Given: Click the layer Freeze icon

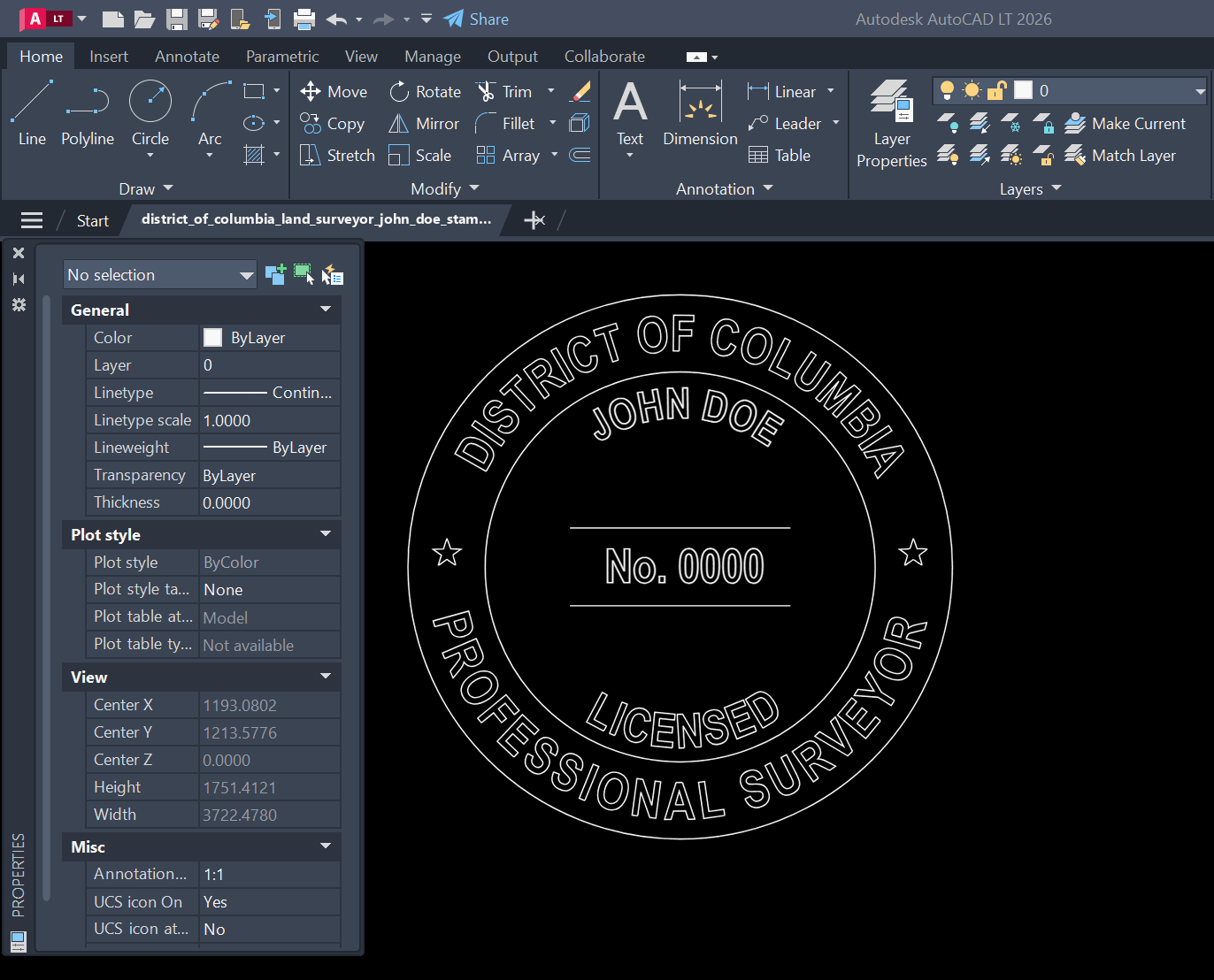Looking at the screenshot, I should pos(1011,123).
